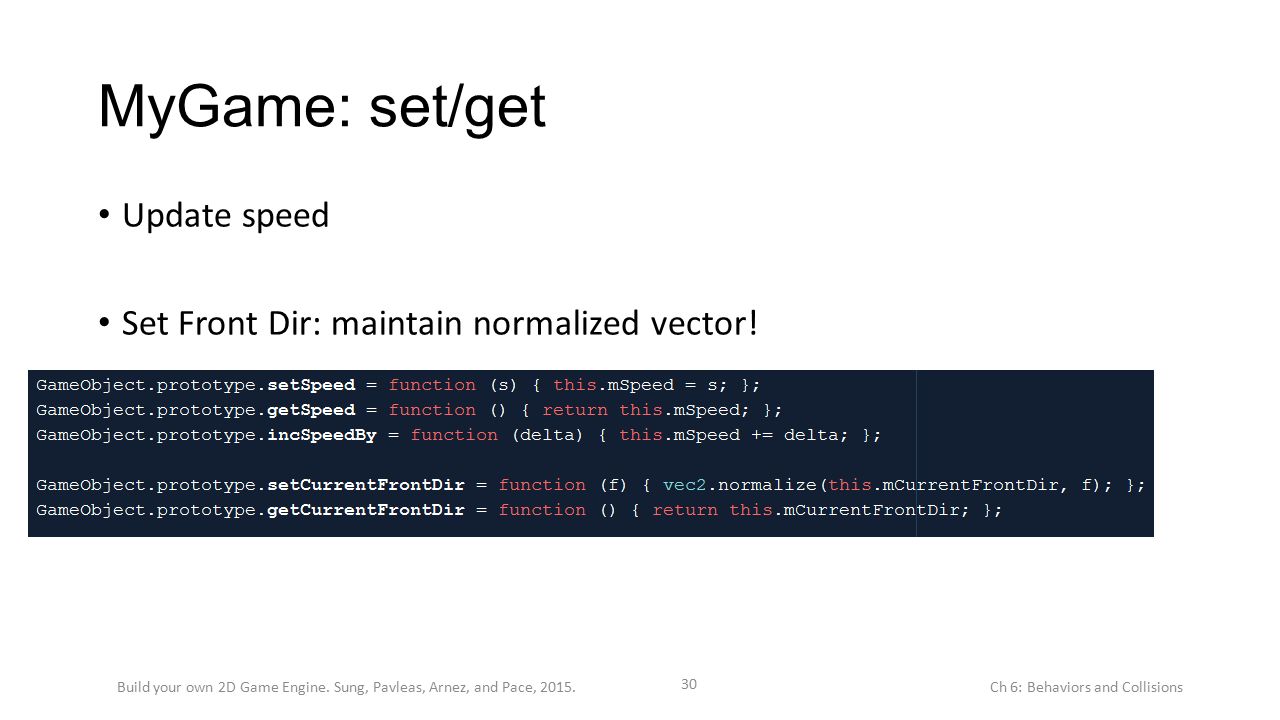
Task: Select the 'Update speed' bullet text
Action: (225, 215)
